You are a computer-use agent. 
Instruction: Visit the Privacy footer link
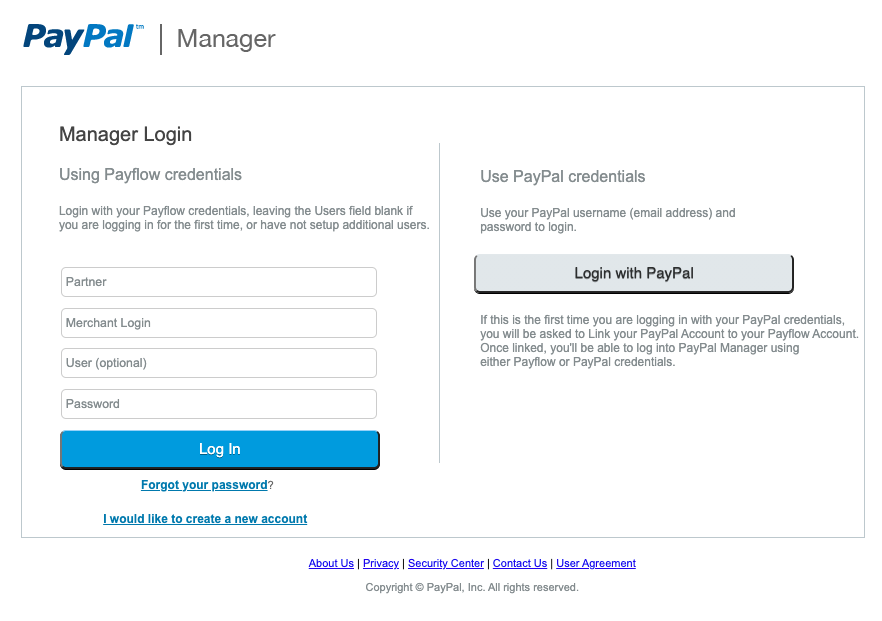click(381, 563)
